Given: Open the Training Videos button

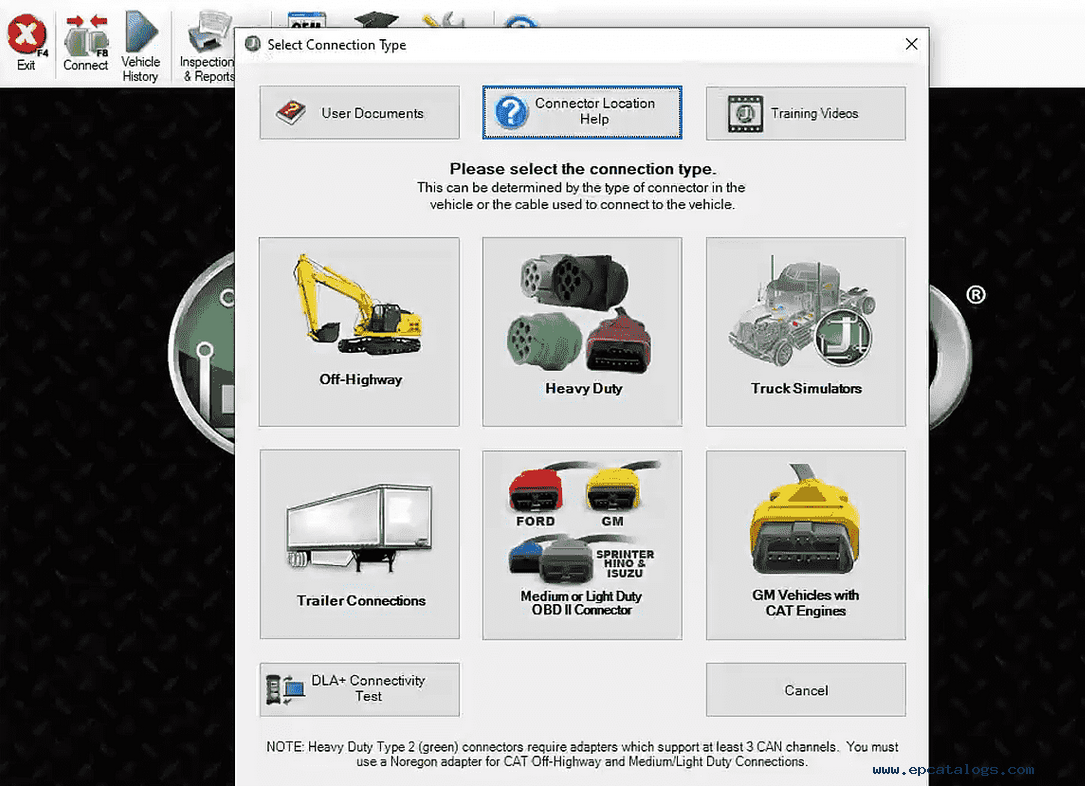Looking at the screenshot, I should pyautogui.click(x=805, y=113).
